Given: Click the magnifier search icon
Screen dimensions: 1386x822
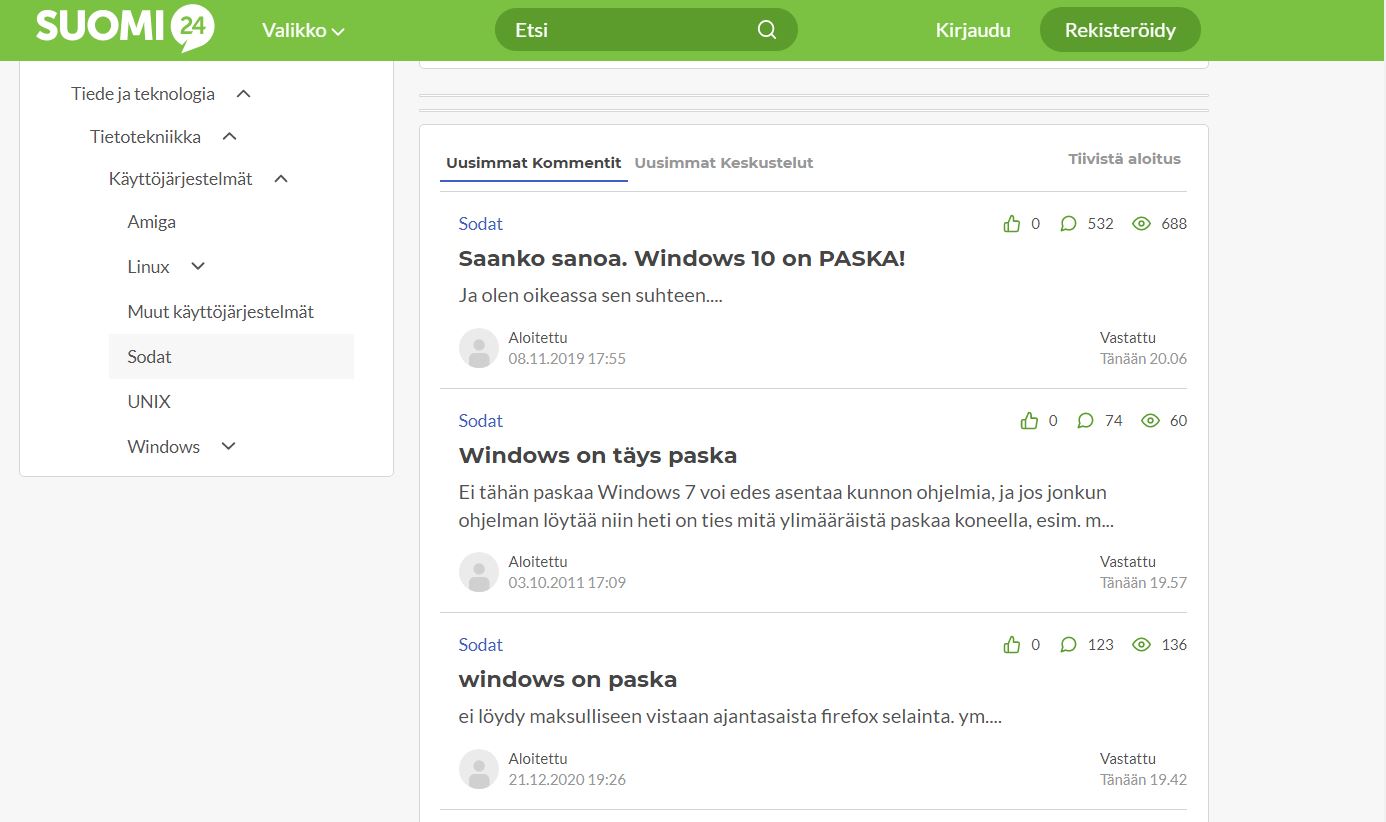Looking at the screenshot, I should click(x=767, y=30).
